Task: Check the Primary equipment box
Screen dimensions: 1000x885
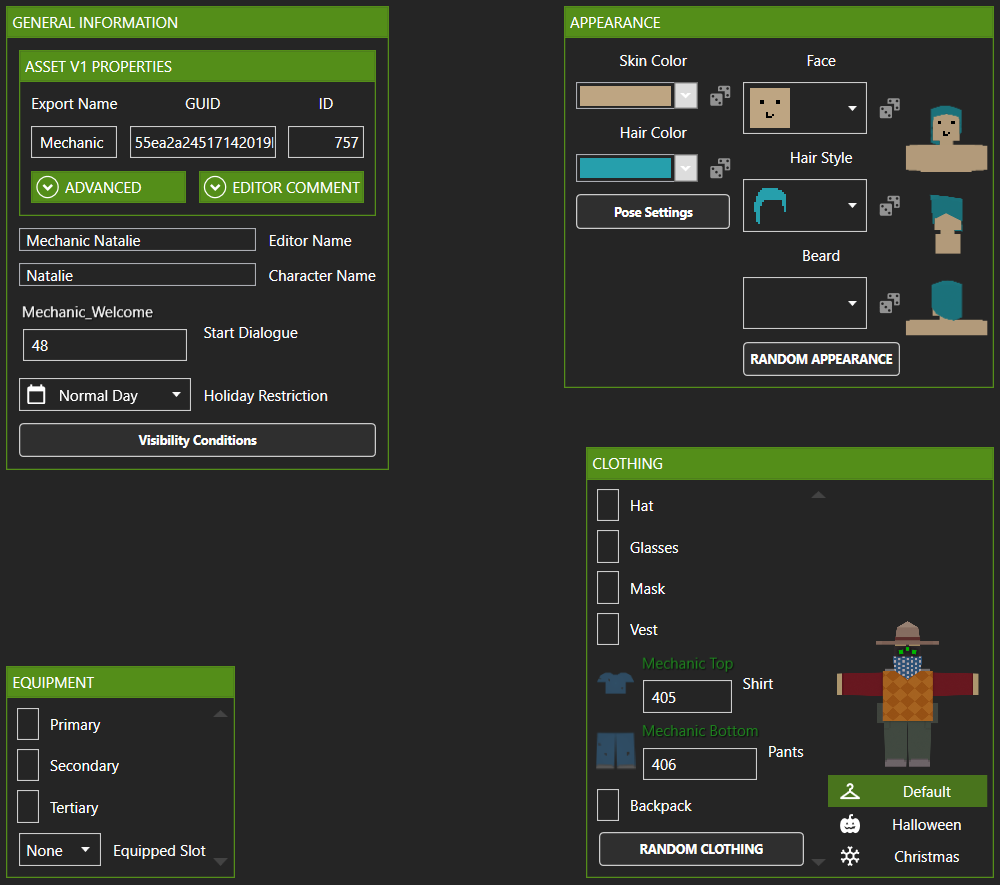Action: coord(27,724)
